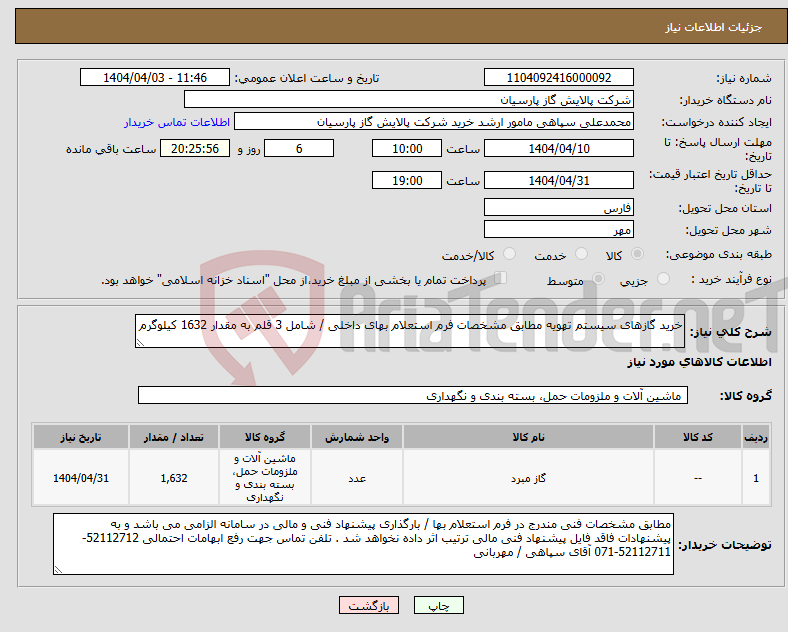Click the buyer notes text area
This screenshot has width=788, height=632.
363,544
